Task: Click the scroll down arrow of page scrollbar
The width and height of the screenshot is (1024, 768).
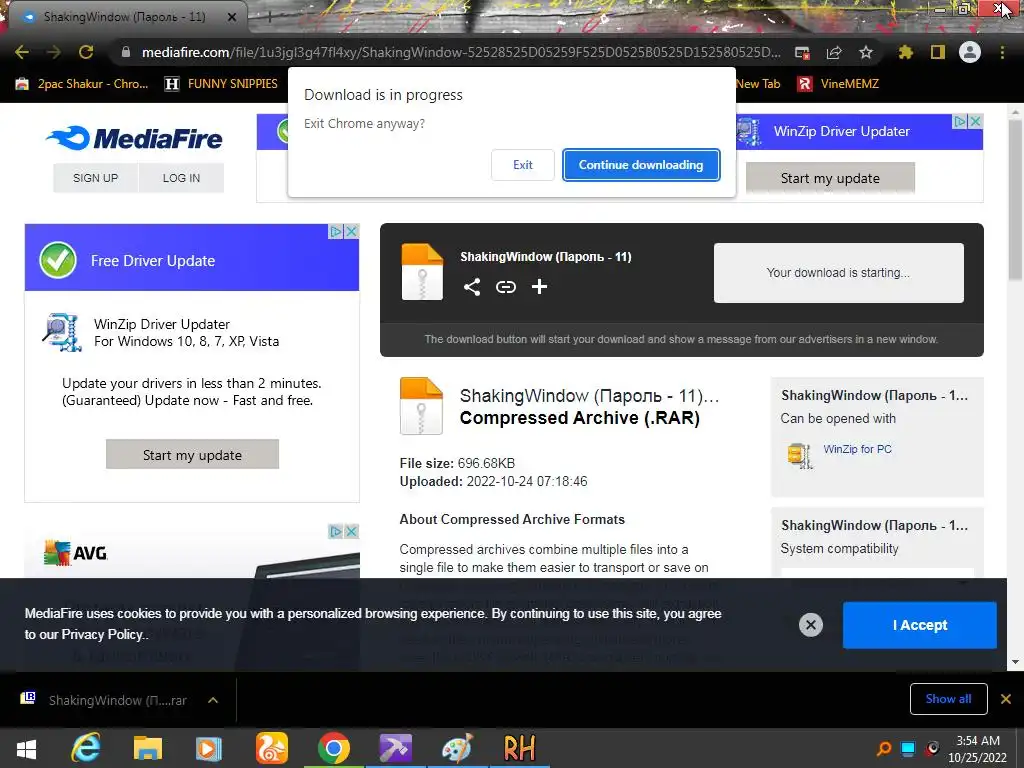Action: coord(1016,662)
